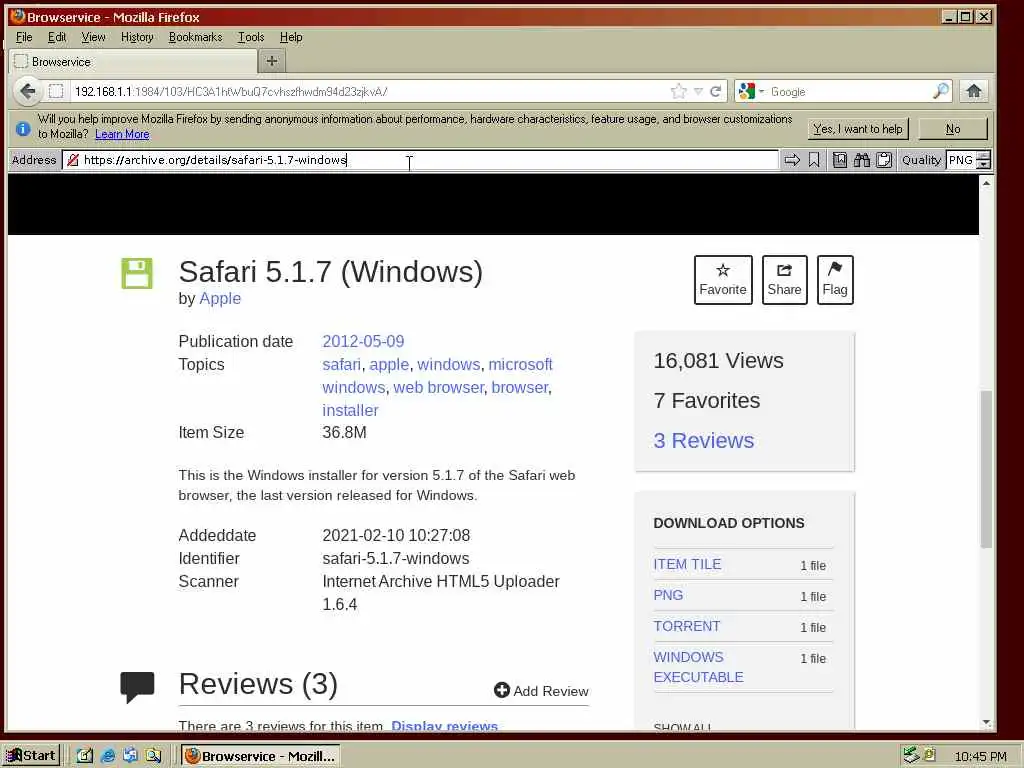Open the View menu
The width and height of the screenshot is (1024, 768).
[x=93, y=37]
